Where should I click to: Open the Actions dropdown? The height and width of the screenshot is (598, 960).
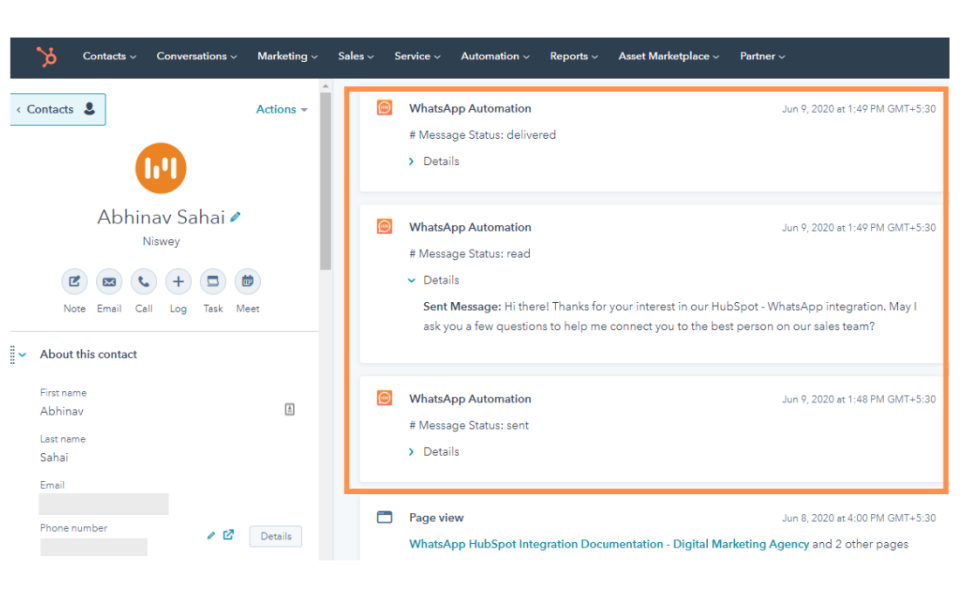[x=281, y=109]
